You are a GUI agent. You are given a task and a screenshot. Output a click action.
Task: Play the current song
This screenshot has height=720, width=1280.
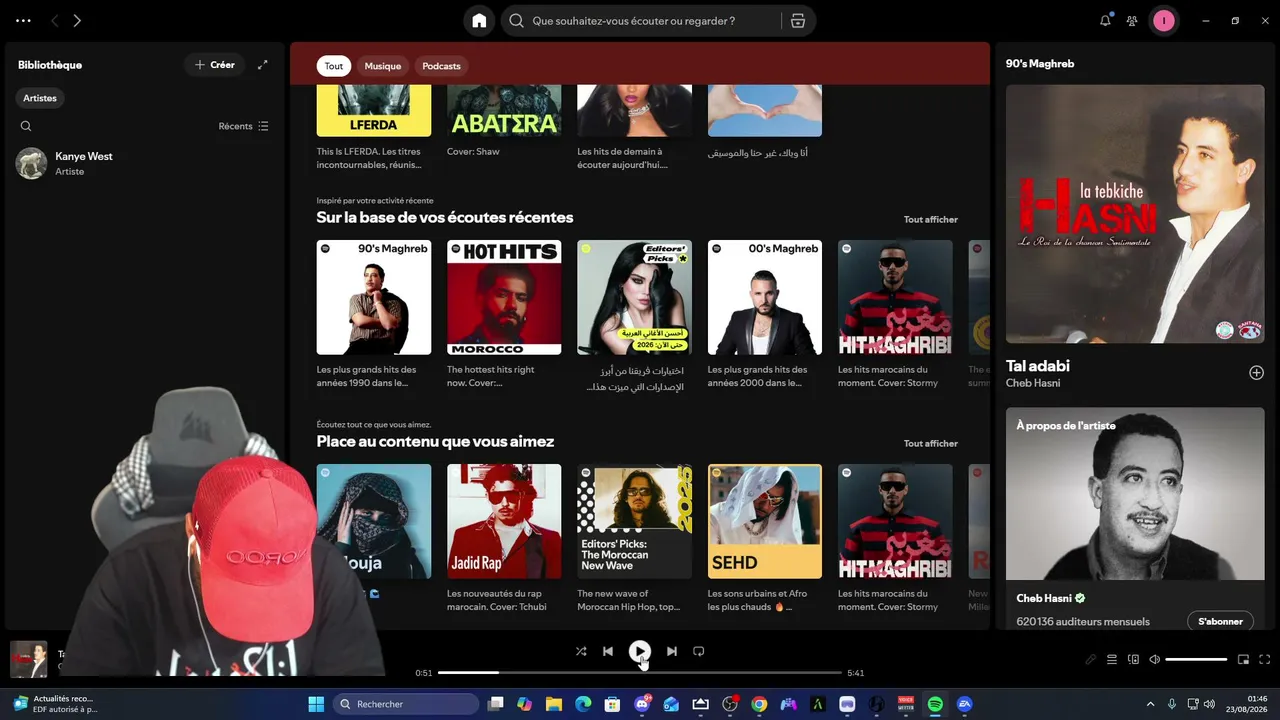tap(640, 651)
